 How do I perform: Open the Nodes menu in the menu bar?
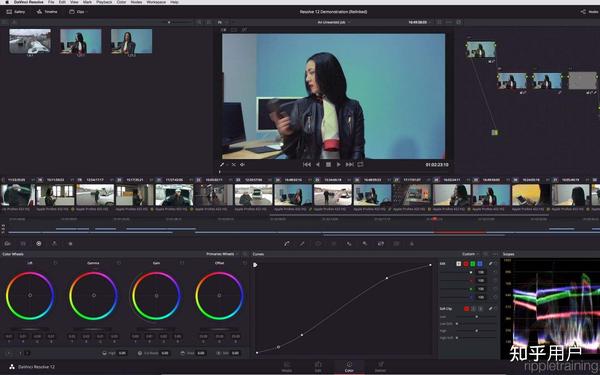point(136,2)
